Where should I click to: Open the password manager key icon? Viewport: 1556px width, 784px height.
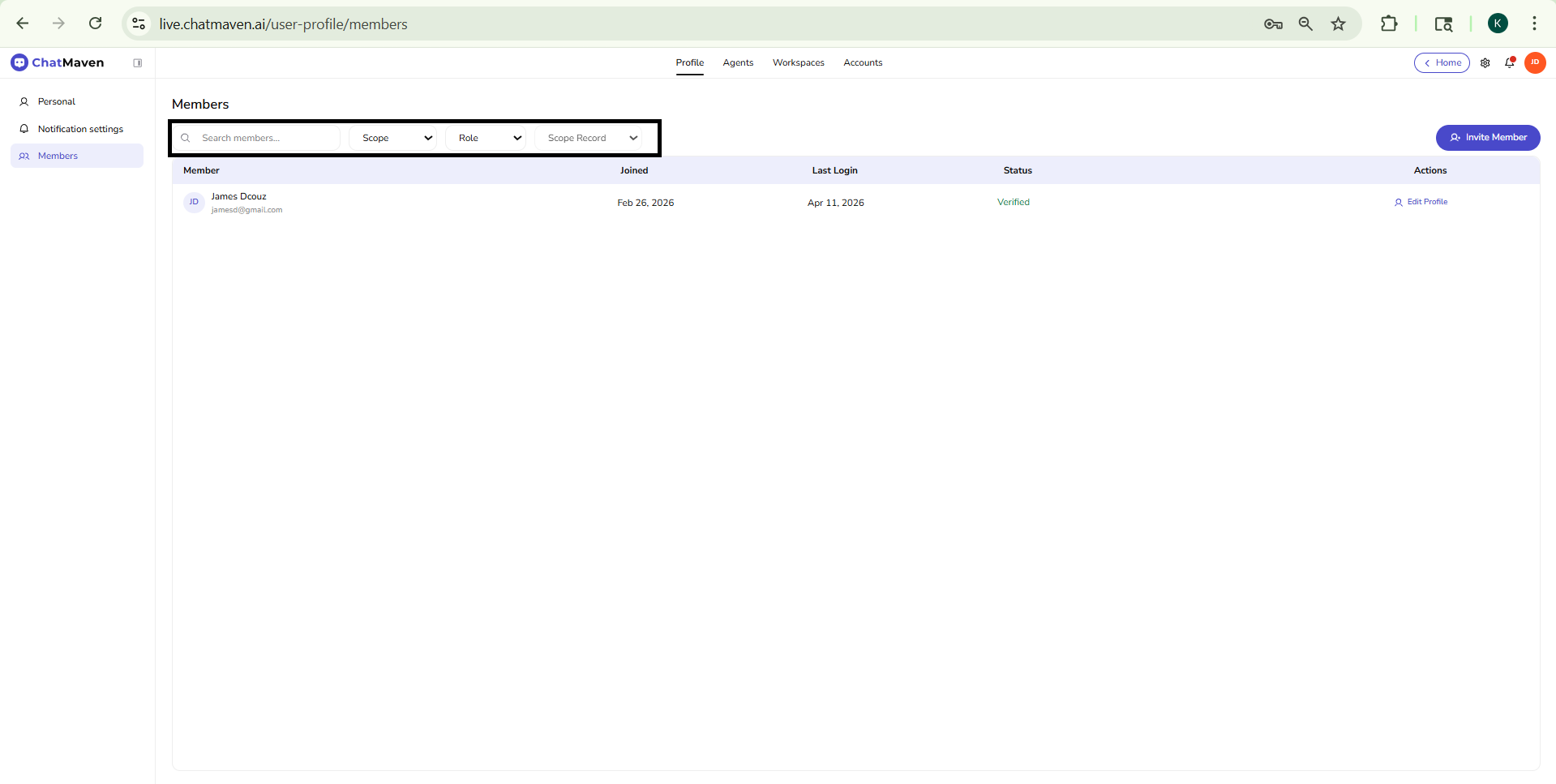click(1272, 24)
